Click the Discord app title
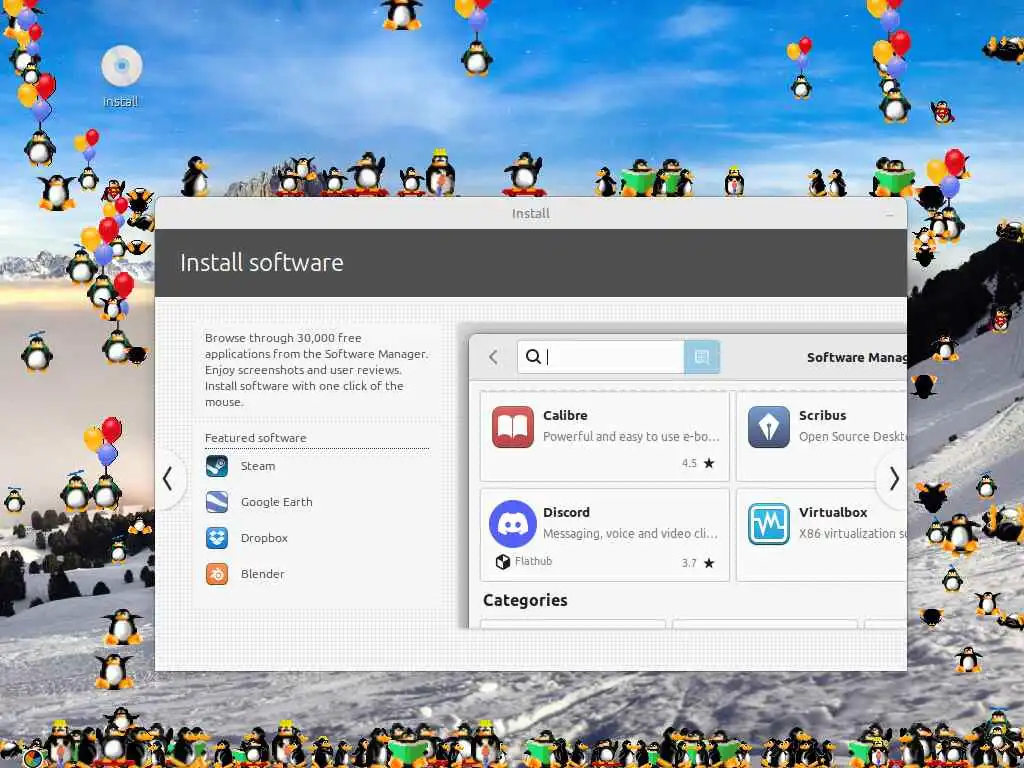The image size is (1024, 768). 566,513
